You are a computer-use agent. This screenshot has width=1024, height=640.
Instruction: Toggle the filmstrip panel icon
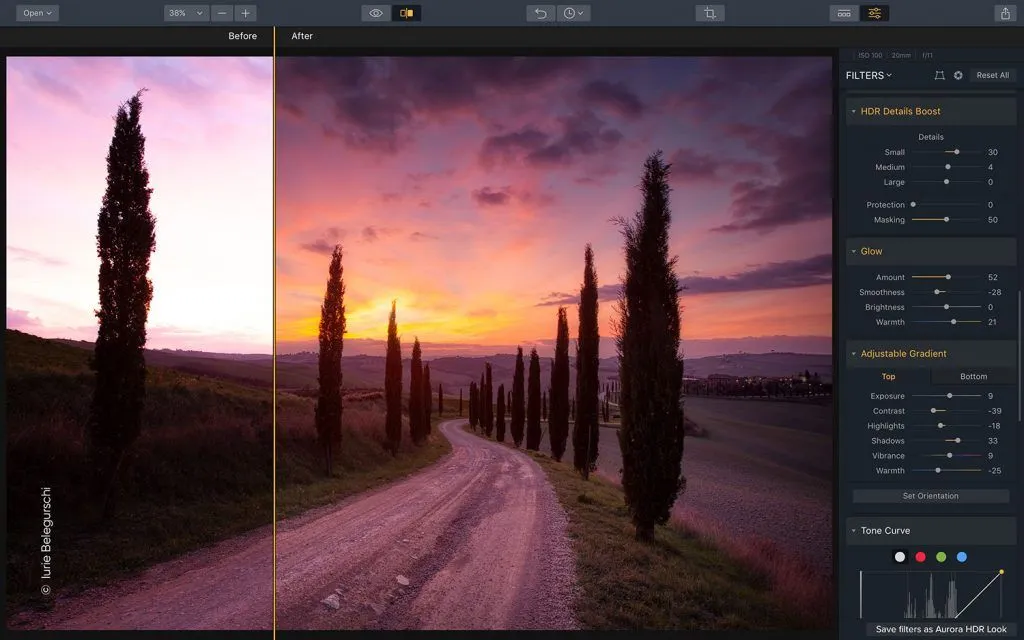843,13
